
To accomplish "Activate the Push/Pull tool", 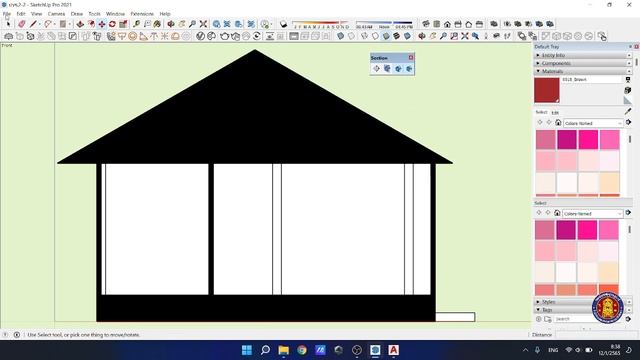I will coord(80,24).
